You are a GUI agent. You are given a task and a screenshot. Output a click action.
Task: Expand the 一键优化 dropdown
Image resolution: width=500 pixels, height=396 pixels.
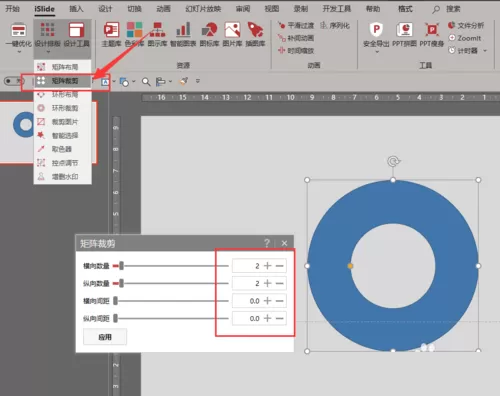coord(19,52)
